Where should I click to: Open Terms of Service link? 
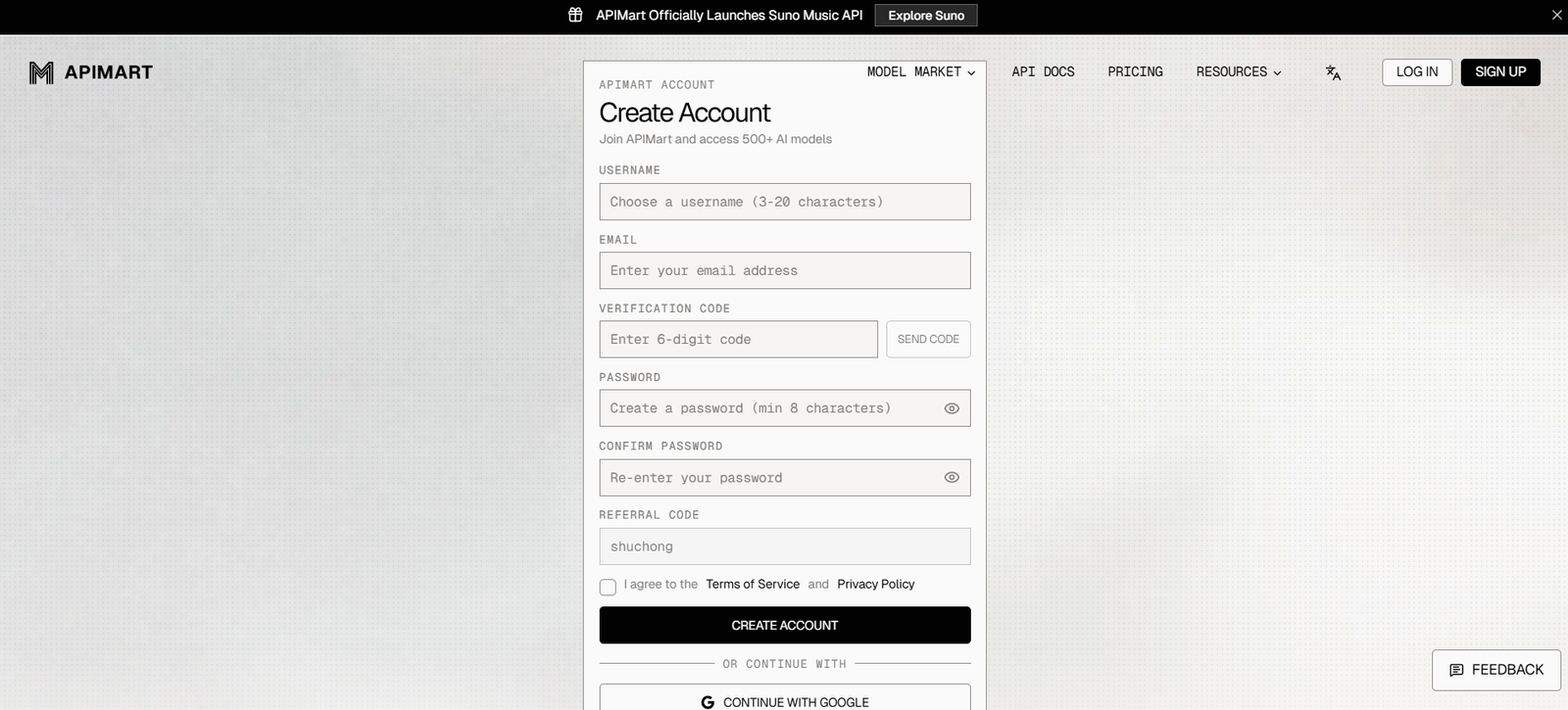click(753, 585)
